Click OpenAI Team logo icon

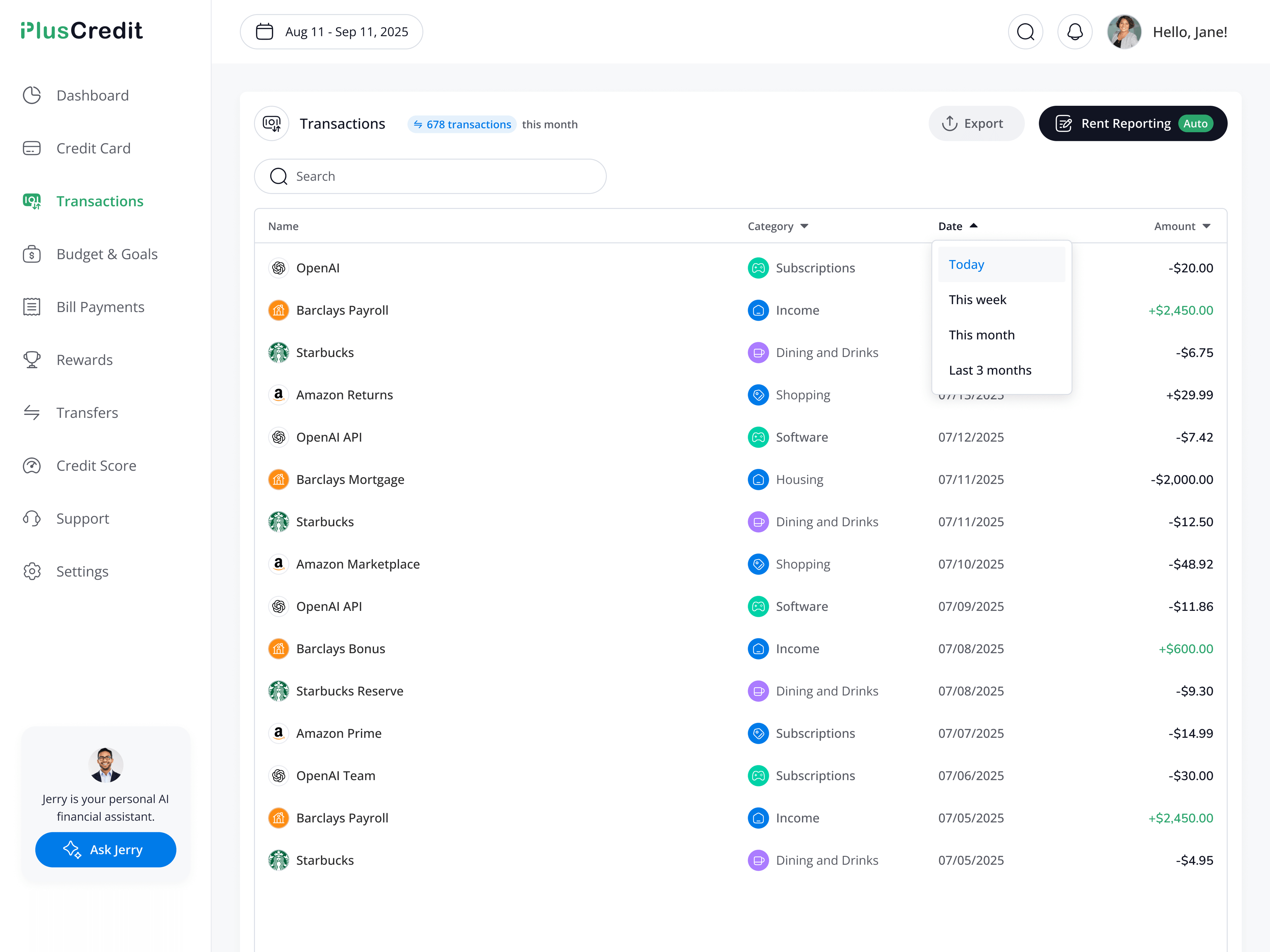click(x=278, y=775)
